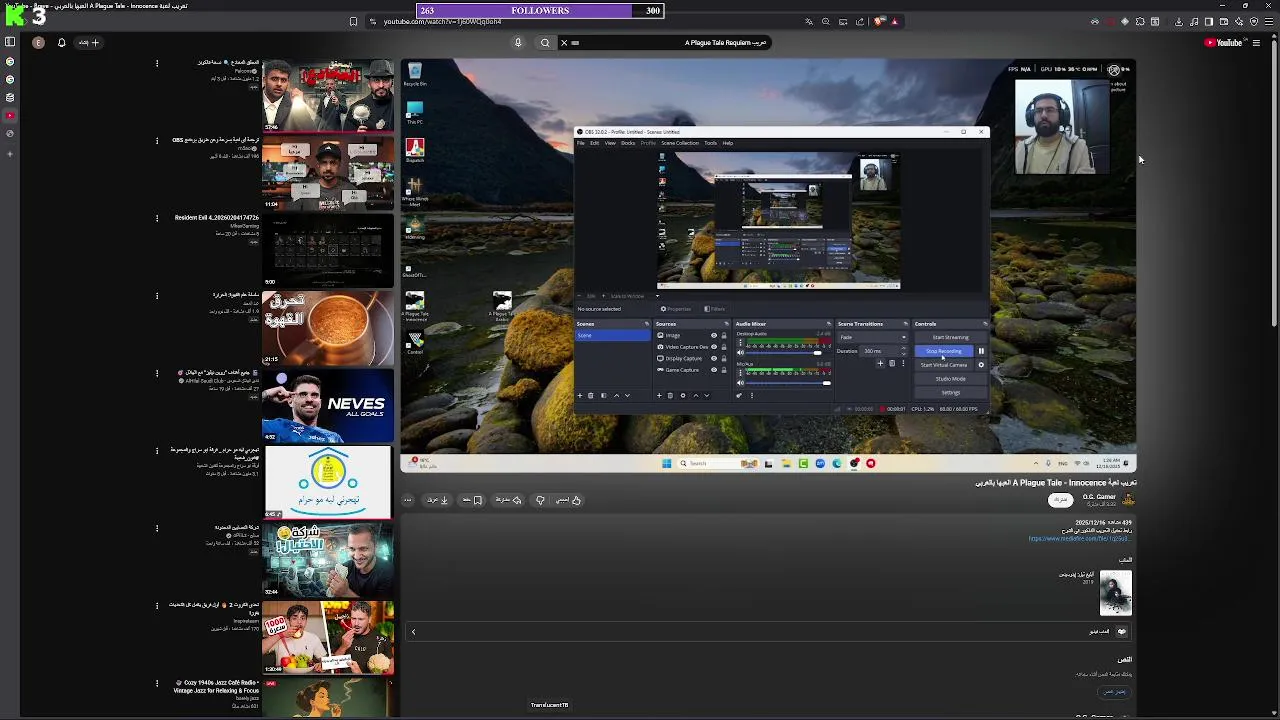Set transition Duration value field
This screenshot has height=720, width=1280.
pyautogui.click(x=883, y=351)
